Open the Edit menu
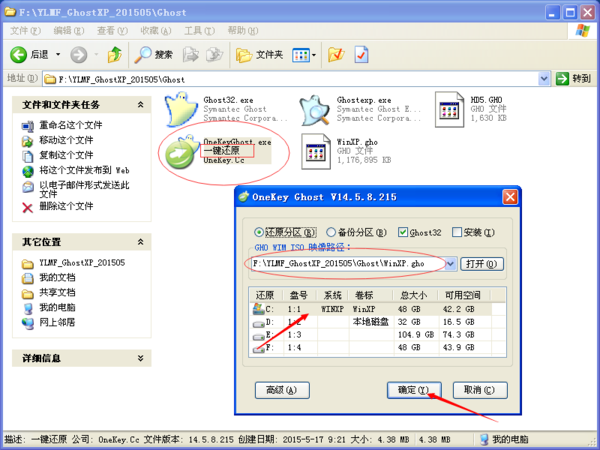The width and height of the screenshot is (600, 450). [68, 31]
